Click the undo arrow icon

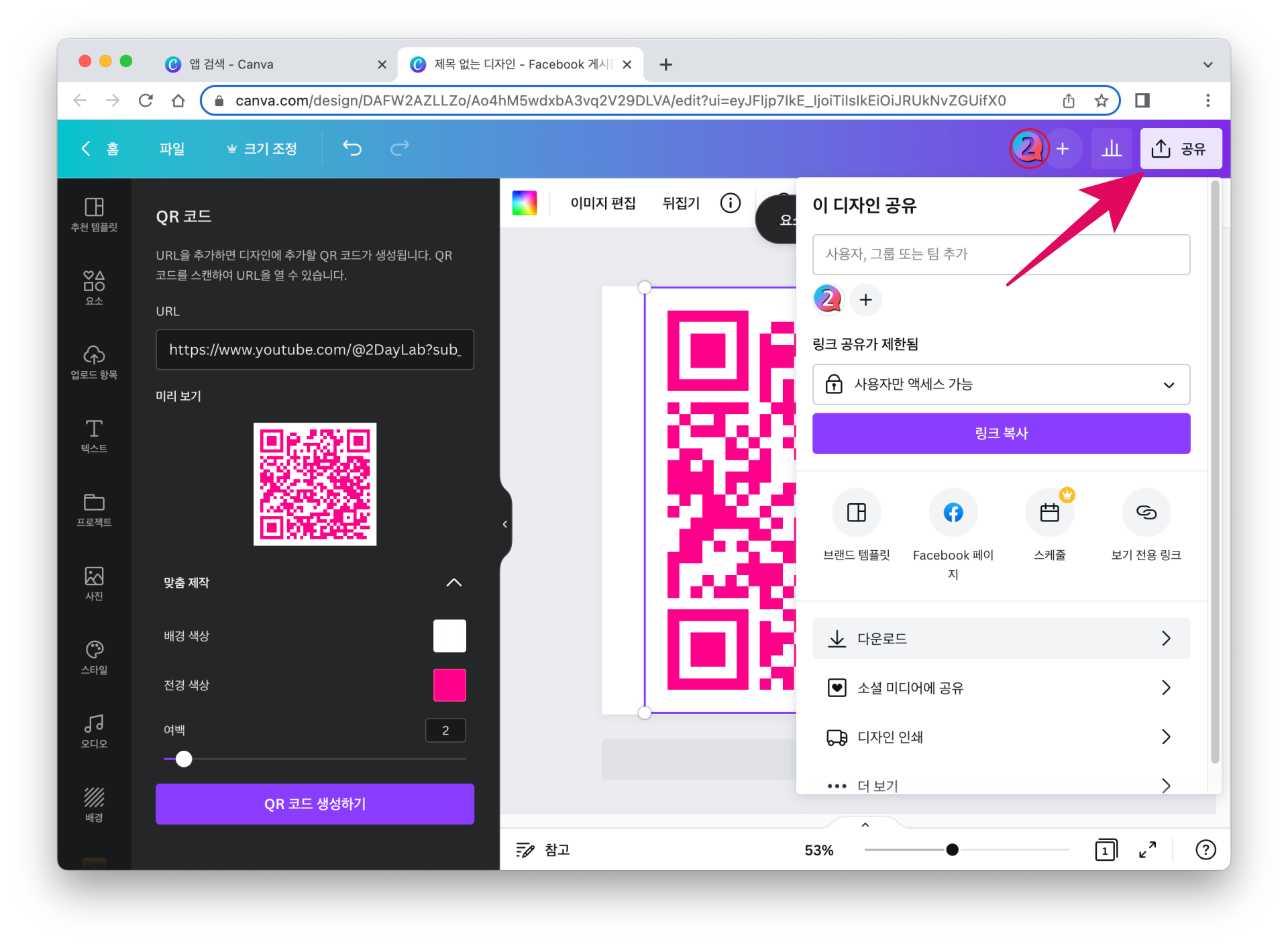click(x=352, y=148)
